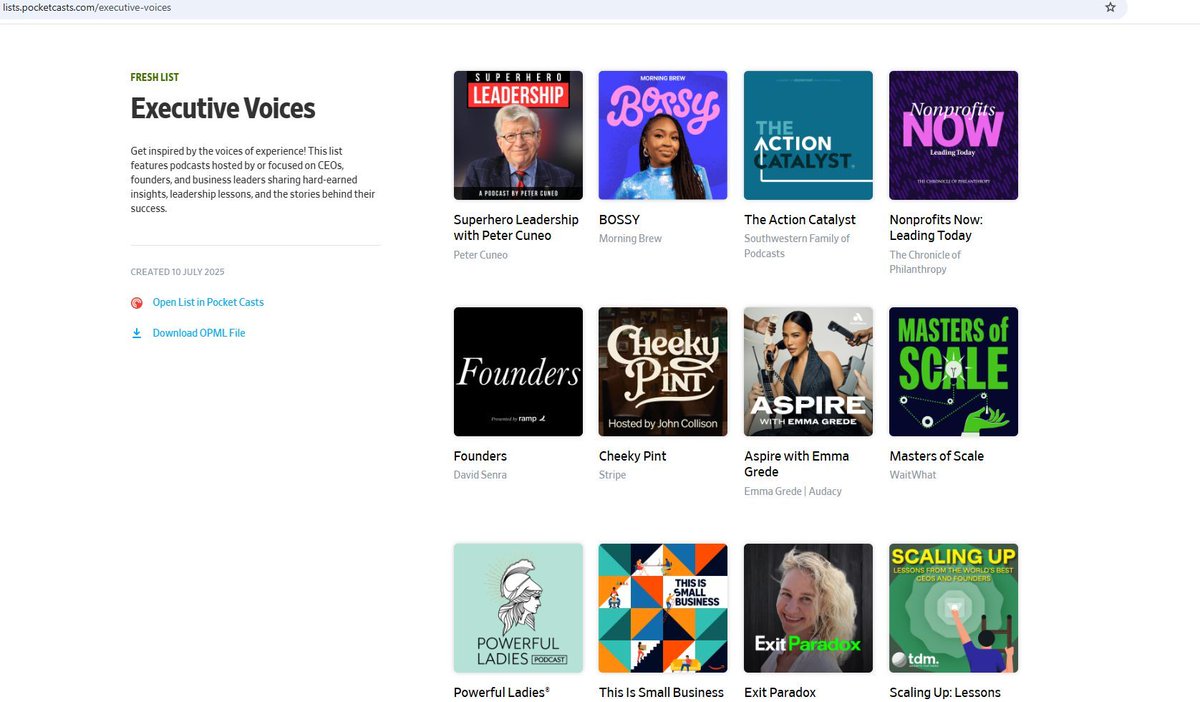Open List in Pocket Casts link
The image size is (1200, 702).
coord(208,302)
